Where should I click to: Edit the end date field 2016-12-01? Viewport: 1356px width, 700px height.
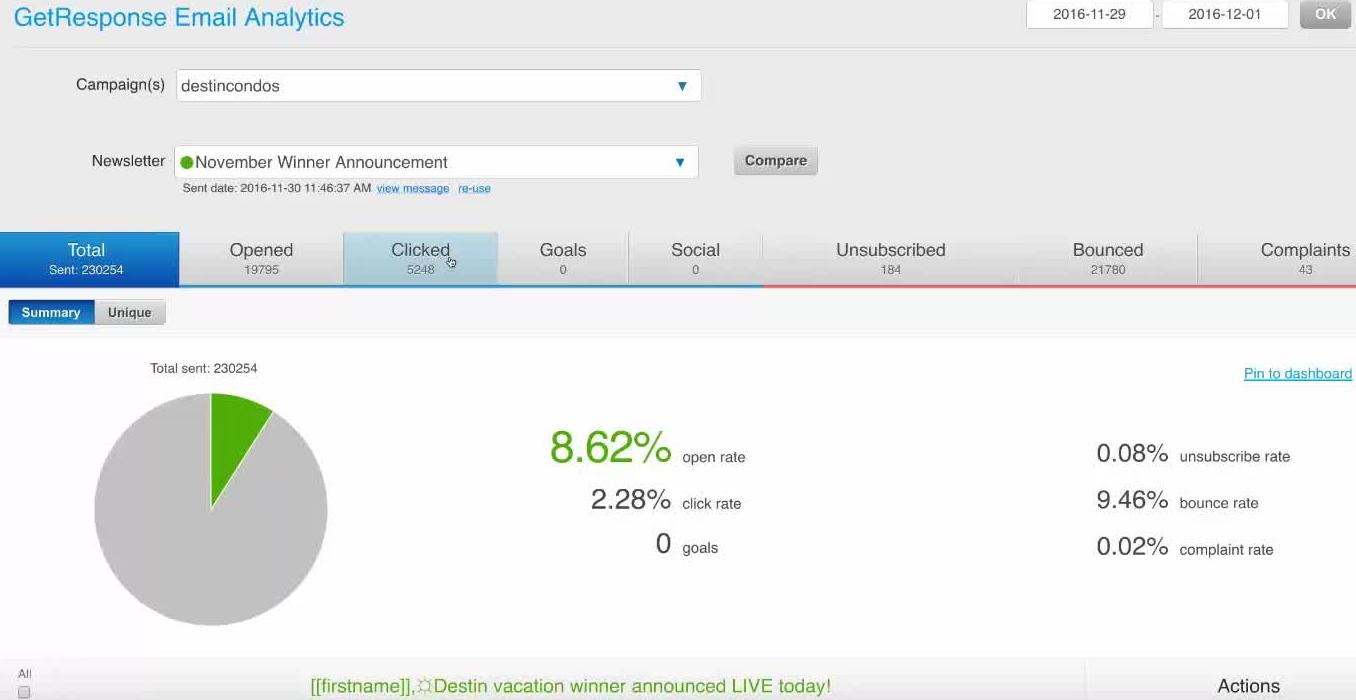[x=1225, y=15]
